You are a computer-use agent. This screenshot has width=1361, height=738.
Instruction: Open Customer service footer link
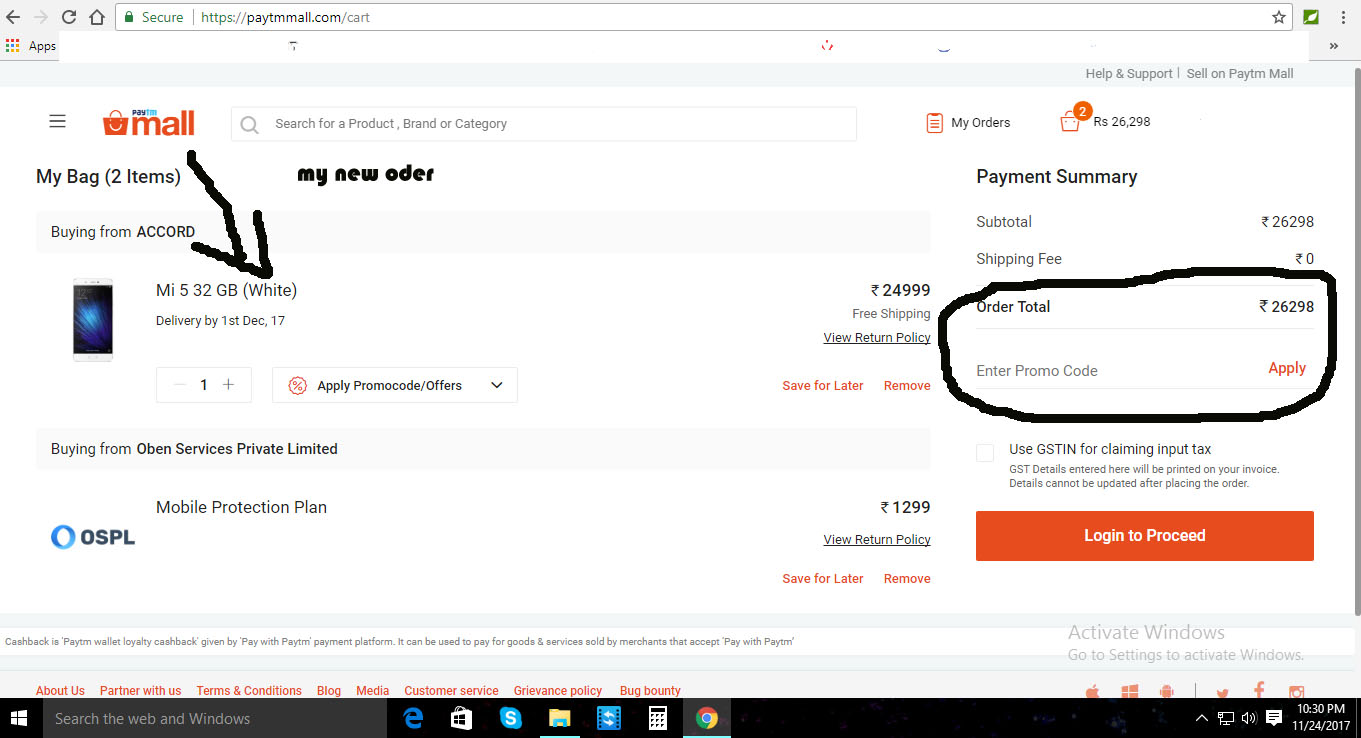point(451,691)
